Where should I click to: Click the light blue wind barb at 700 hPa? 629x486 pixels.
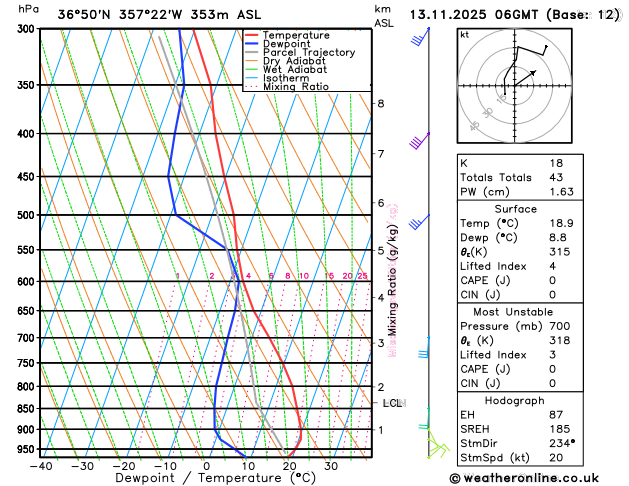pos(424,348)
